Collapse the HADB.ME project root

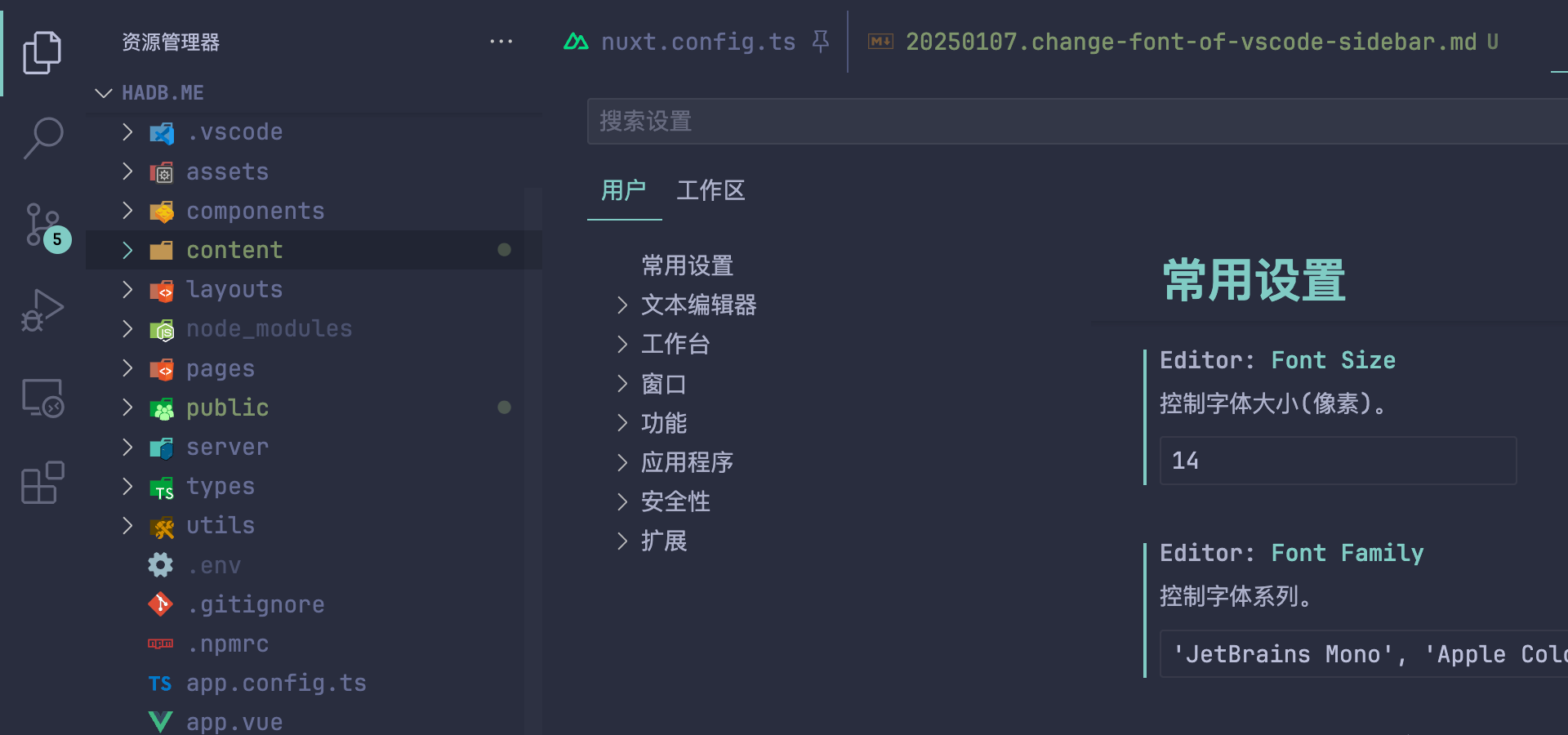[103, 92]
